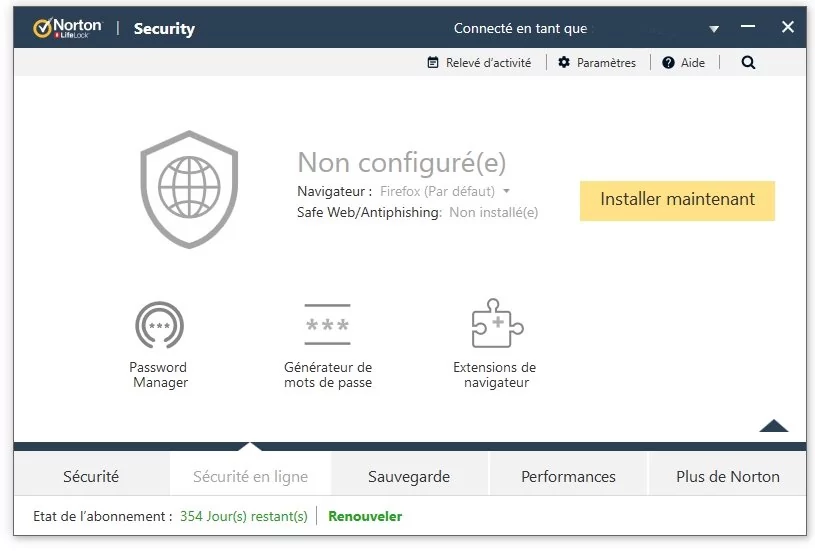Click the Paramètres gear icon
Image resolution: width=815 pixels, height=551 pixels.
[564, 62]
